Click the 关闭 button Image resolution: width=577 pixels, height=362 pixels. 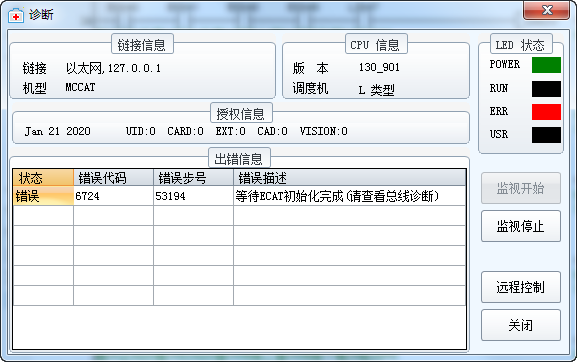click(521, 325)
